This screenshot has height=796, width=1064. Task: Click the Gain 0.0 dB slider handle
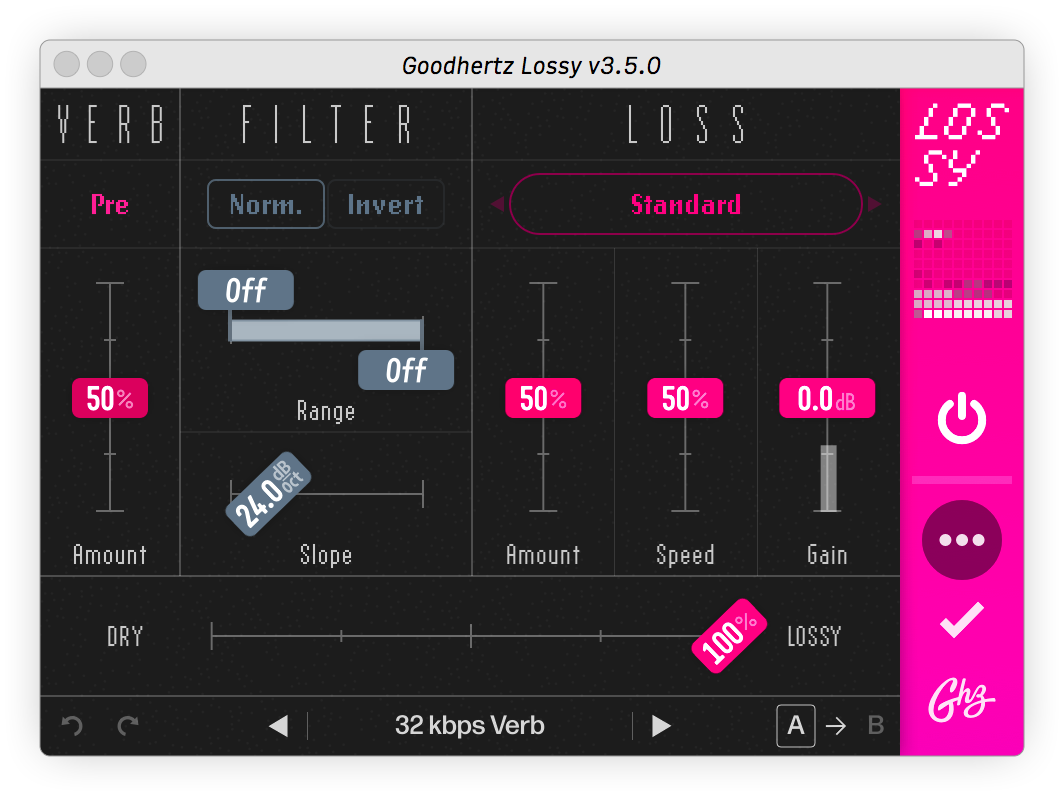pos(827,398)
